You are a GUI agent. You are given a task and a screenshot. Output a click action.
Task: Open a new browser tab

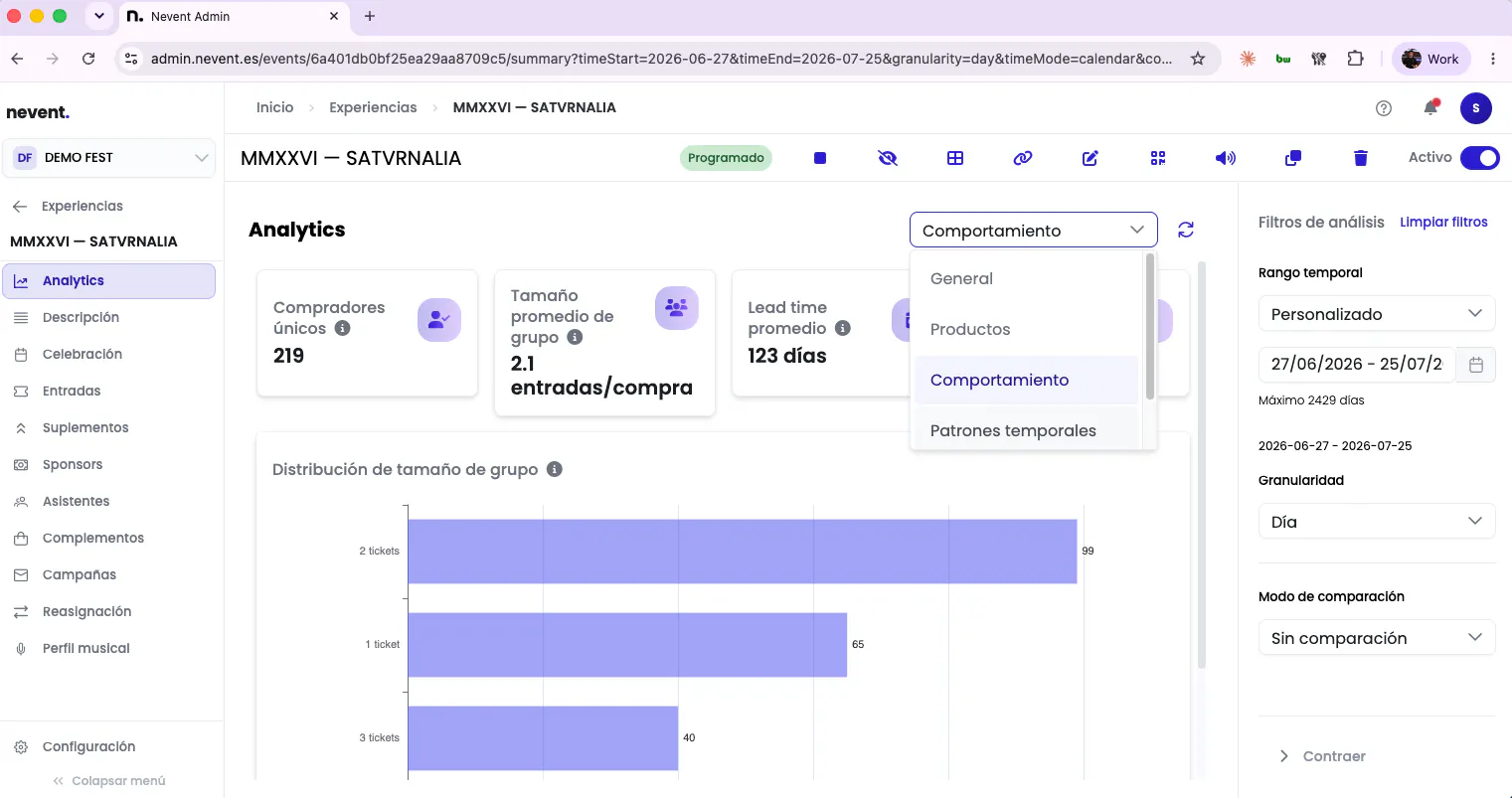[x=370, y=16]
